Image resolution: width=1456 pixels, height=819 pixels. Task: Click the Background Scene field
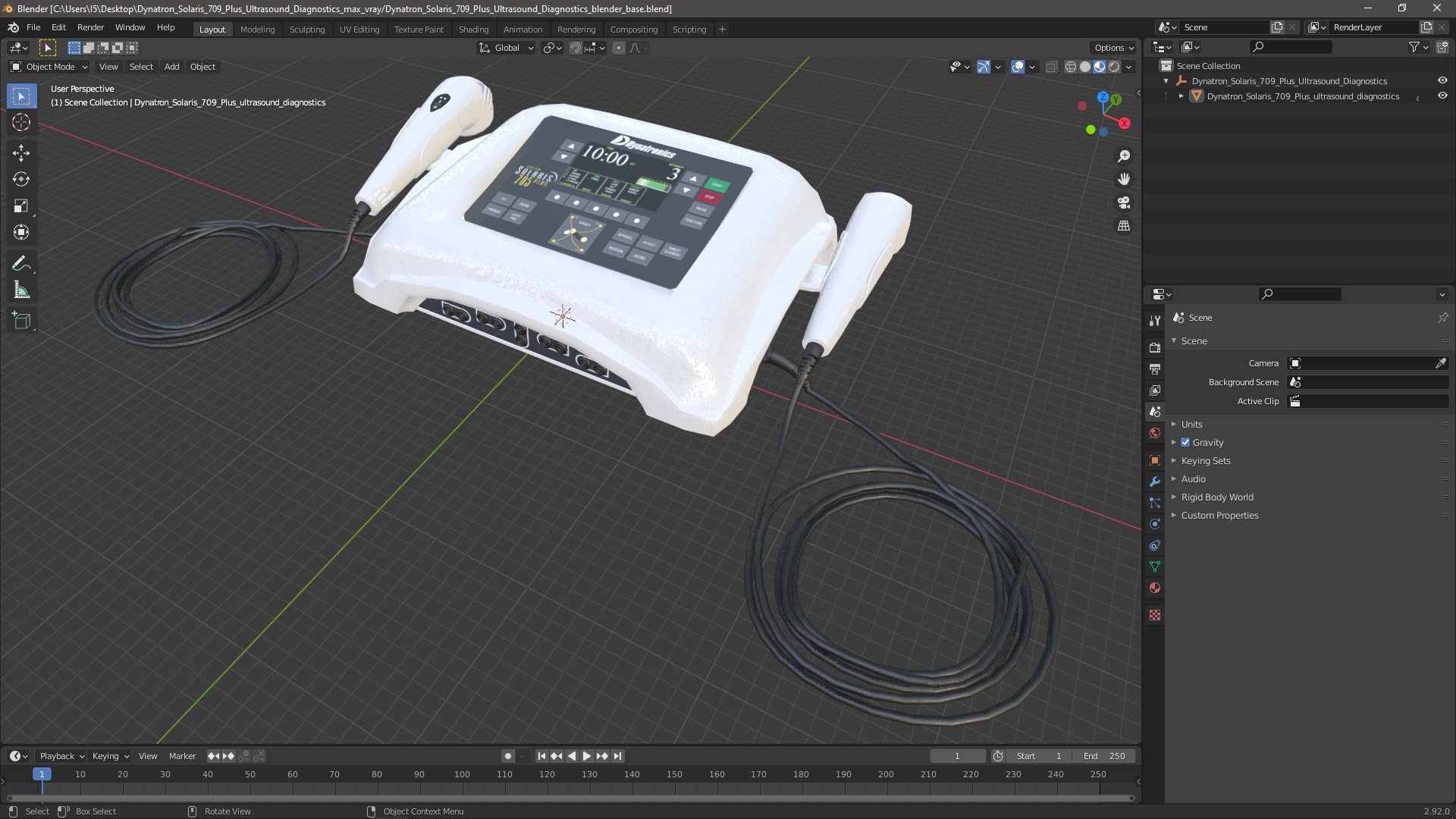coord(1368,382)
